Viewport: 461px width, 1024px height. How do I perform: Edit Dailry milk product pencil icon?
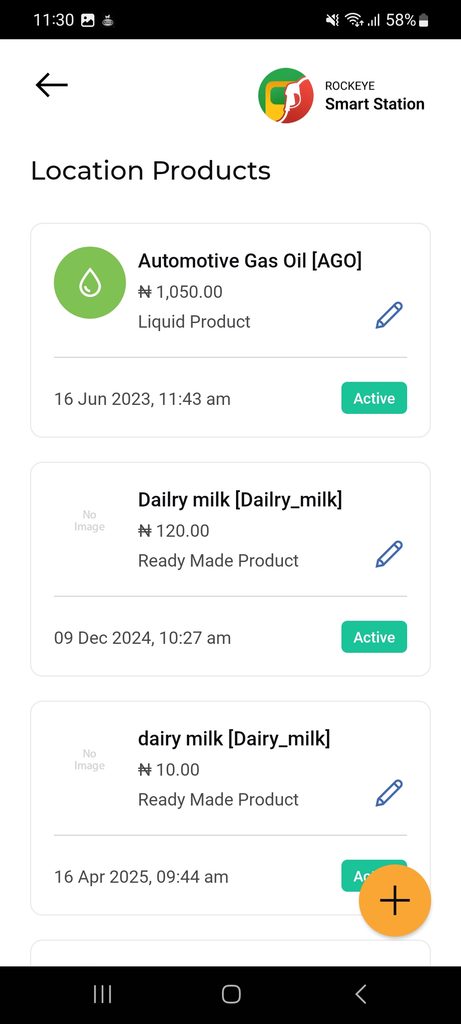pyautogui.click(x=389, y=554)
